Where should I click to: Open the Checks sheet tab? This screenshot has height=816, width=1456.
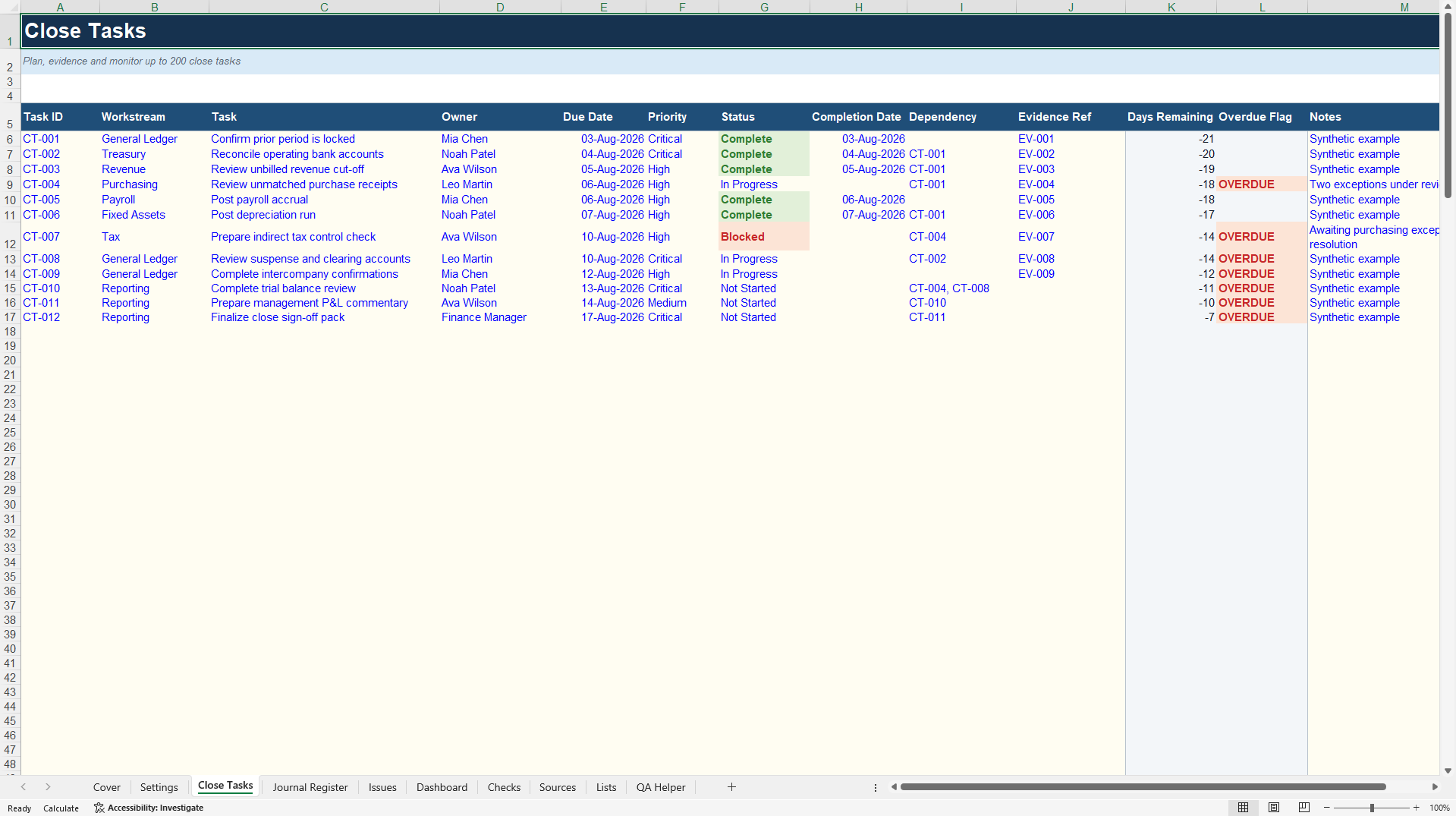(504, 787)
